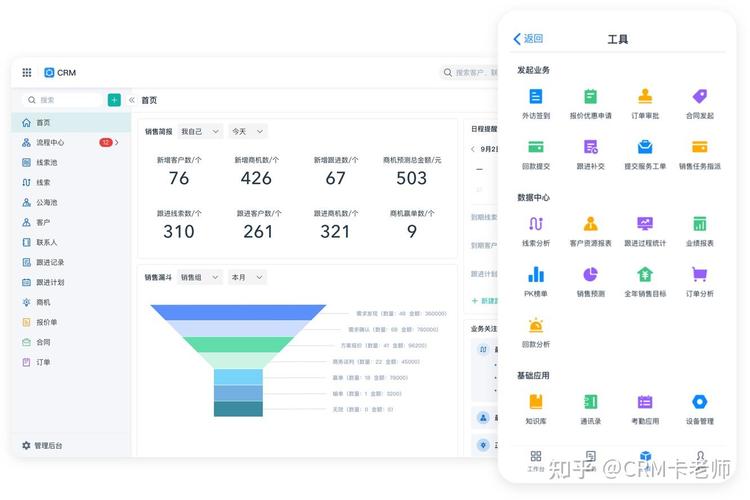
Task: Select 客户 in the sidebar
Action: point(71,222)
